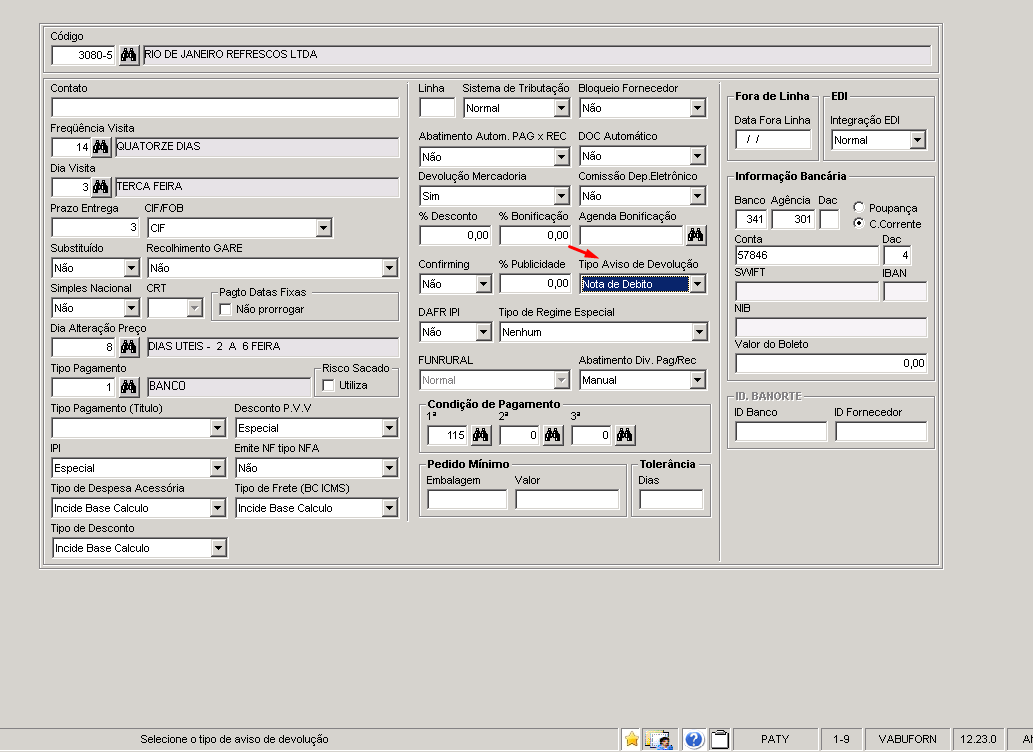The image size is (1033, 752).
Task: Open Devolução Mercadoria dropdown
Action: point(561,196)
